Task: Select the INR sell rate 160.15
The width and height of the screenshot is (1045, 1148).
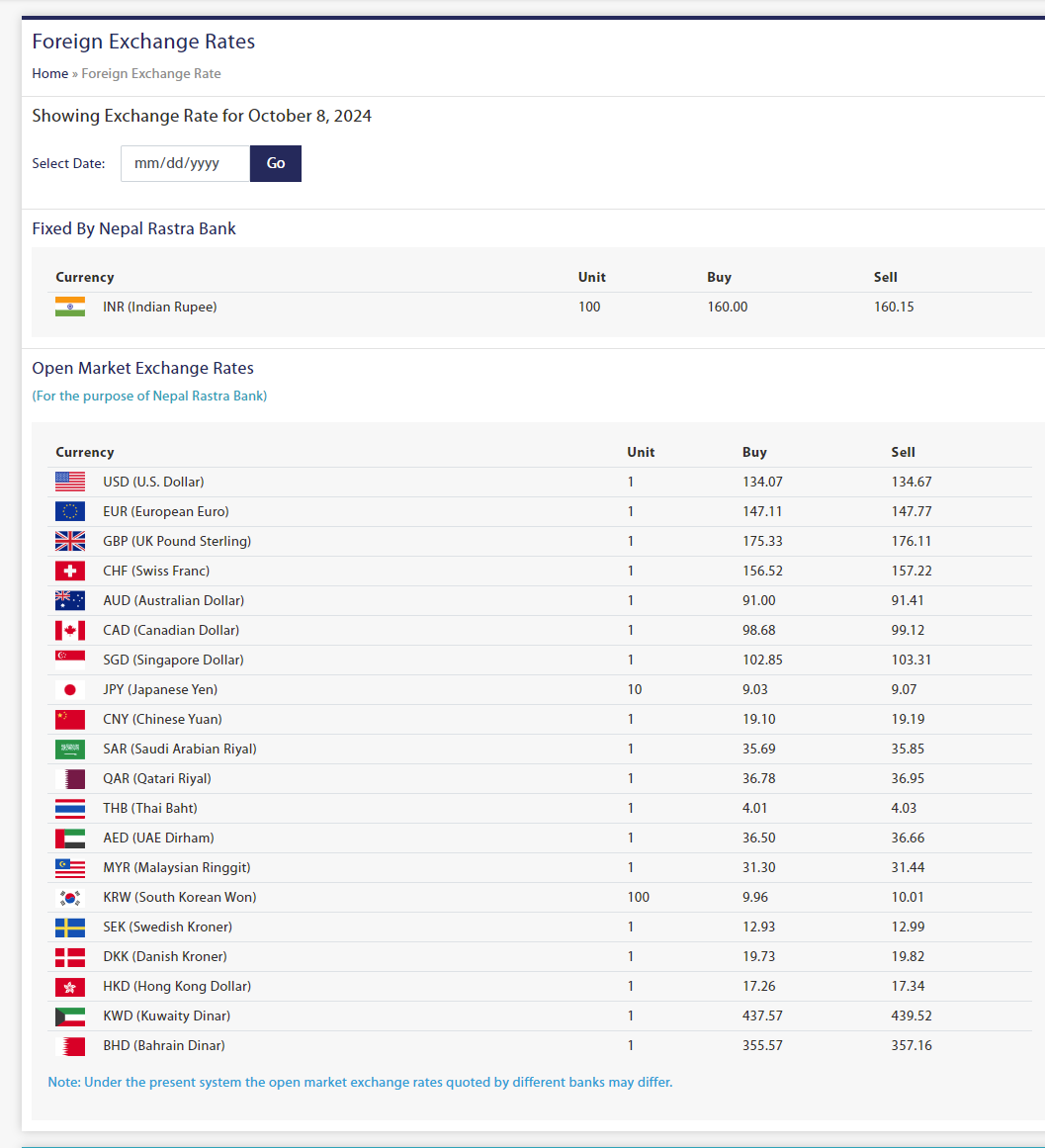Action: (894, 307)
